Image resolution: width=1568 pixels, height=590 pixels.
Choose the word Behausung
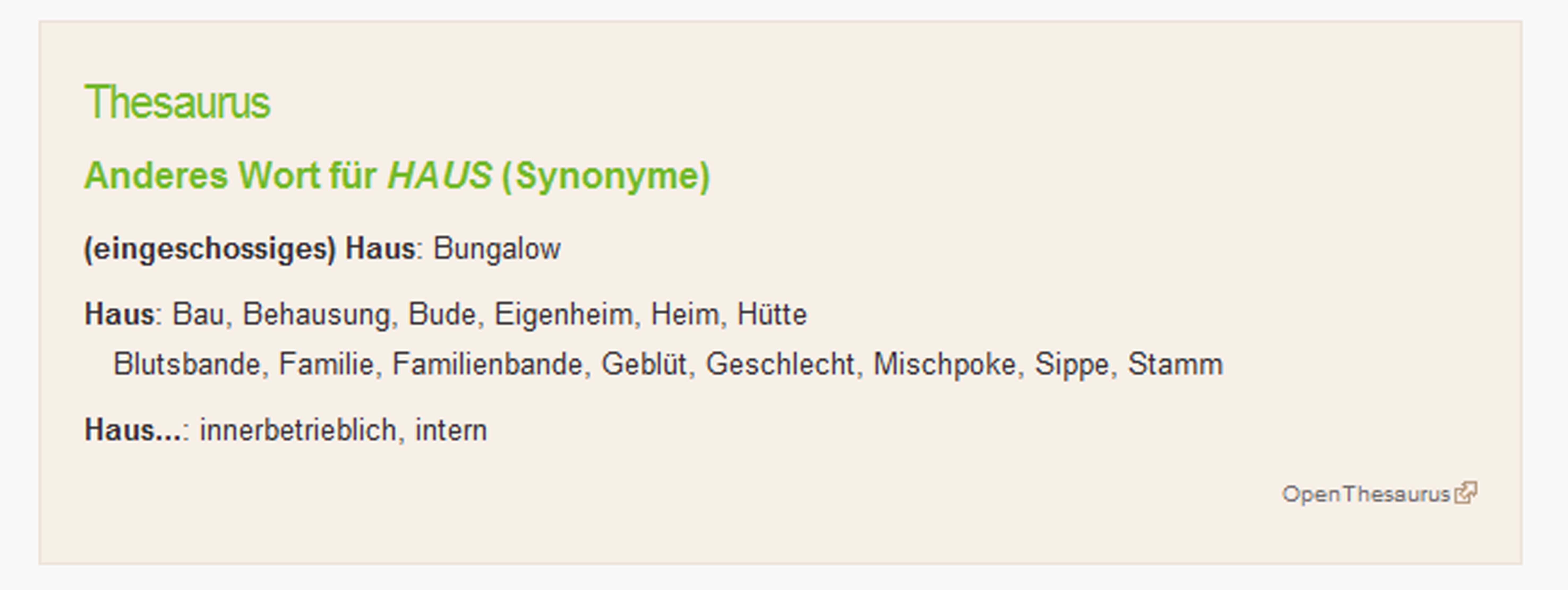point(316,314)
